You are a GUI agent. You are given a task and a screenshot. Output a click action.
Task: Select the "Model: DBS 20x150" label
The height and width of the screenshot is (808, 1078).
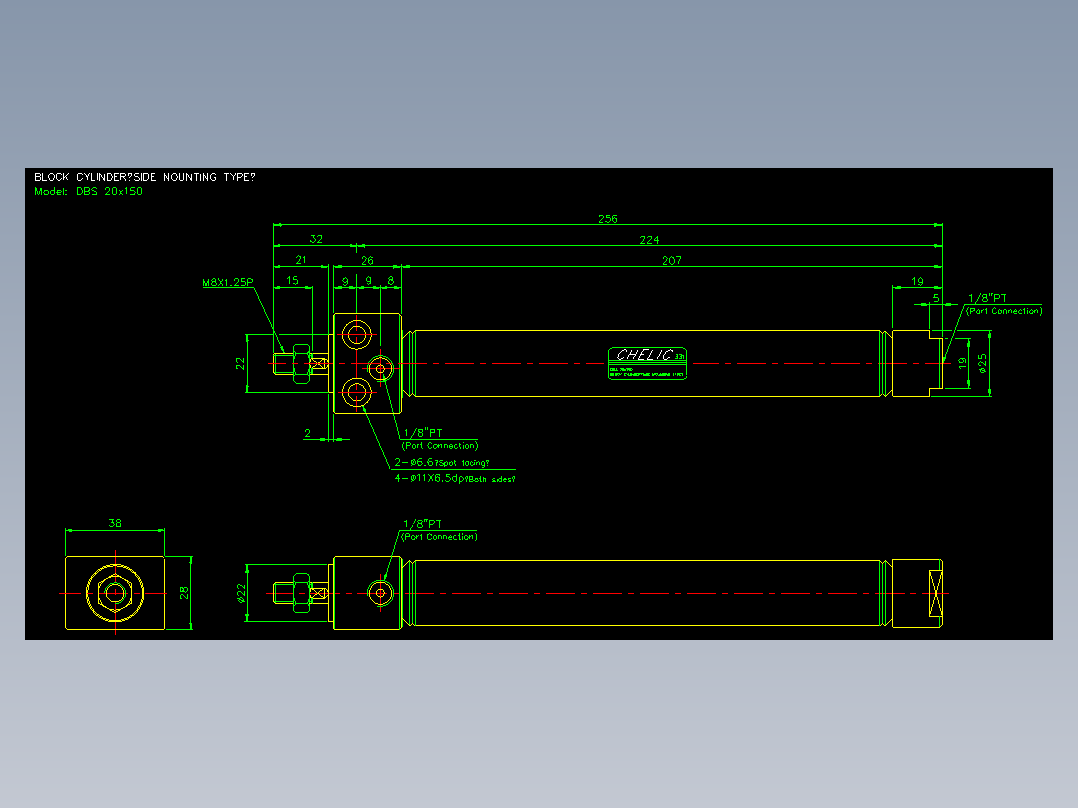(x=89, y=192)
